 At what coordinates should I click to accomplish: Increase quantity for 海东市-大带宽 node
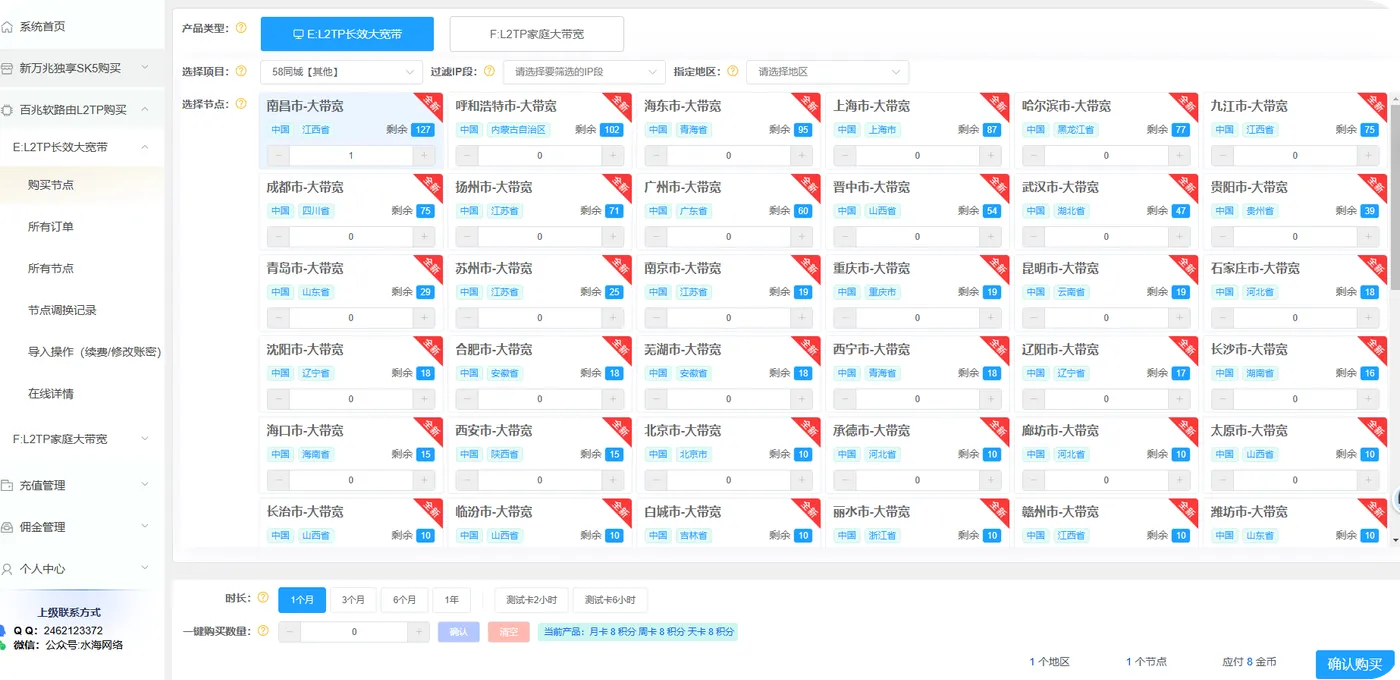pyautogui.click(x=802, y=156)
